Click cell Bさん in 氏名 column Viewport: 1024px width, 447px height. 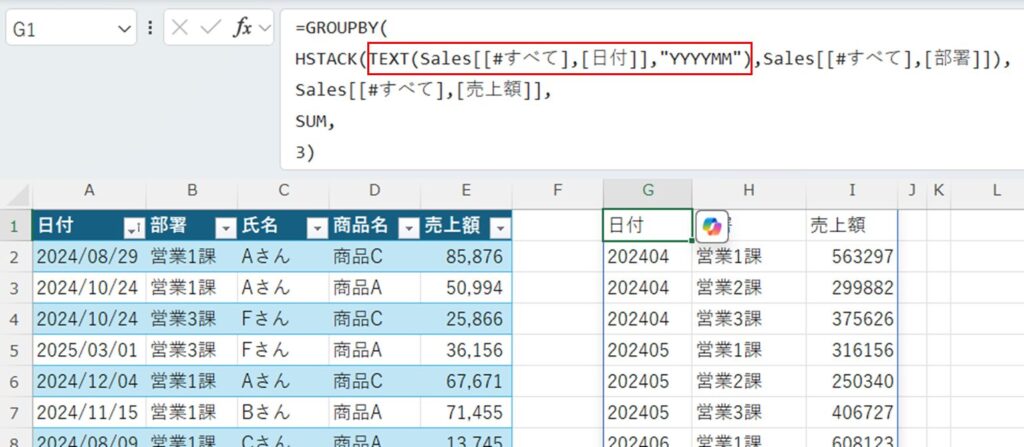click(x=283, y=412)
